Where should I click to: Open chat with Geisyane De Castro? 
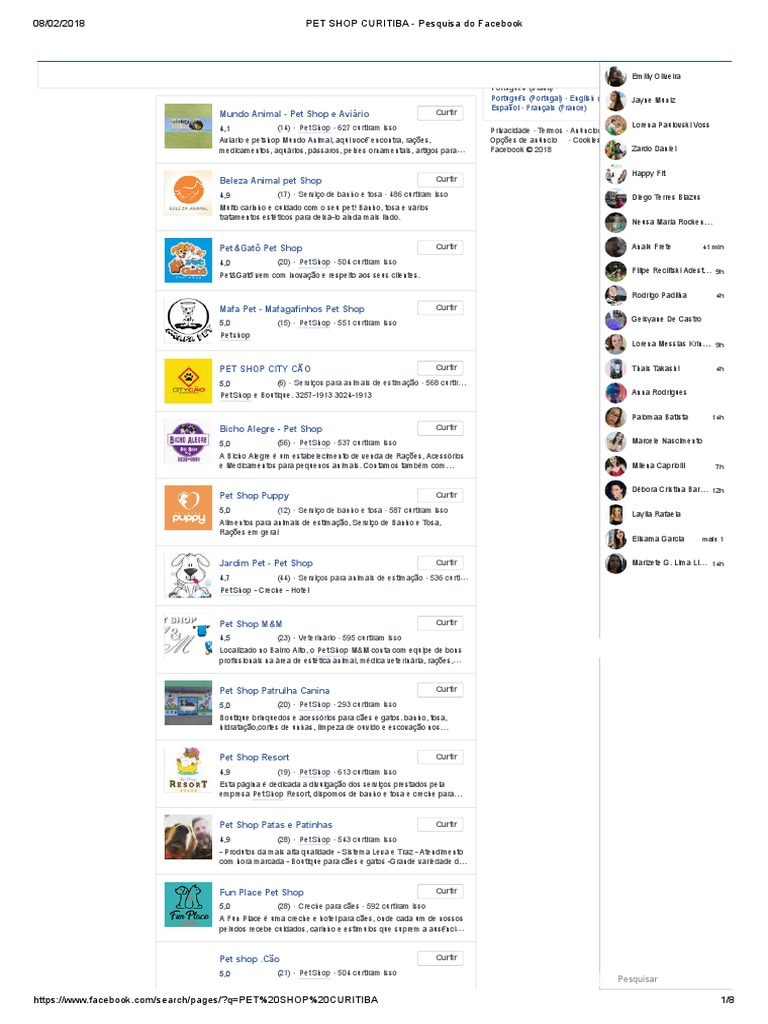(665, 319)
